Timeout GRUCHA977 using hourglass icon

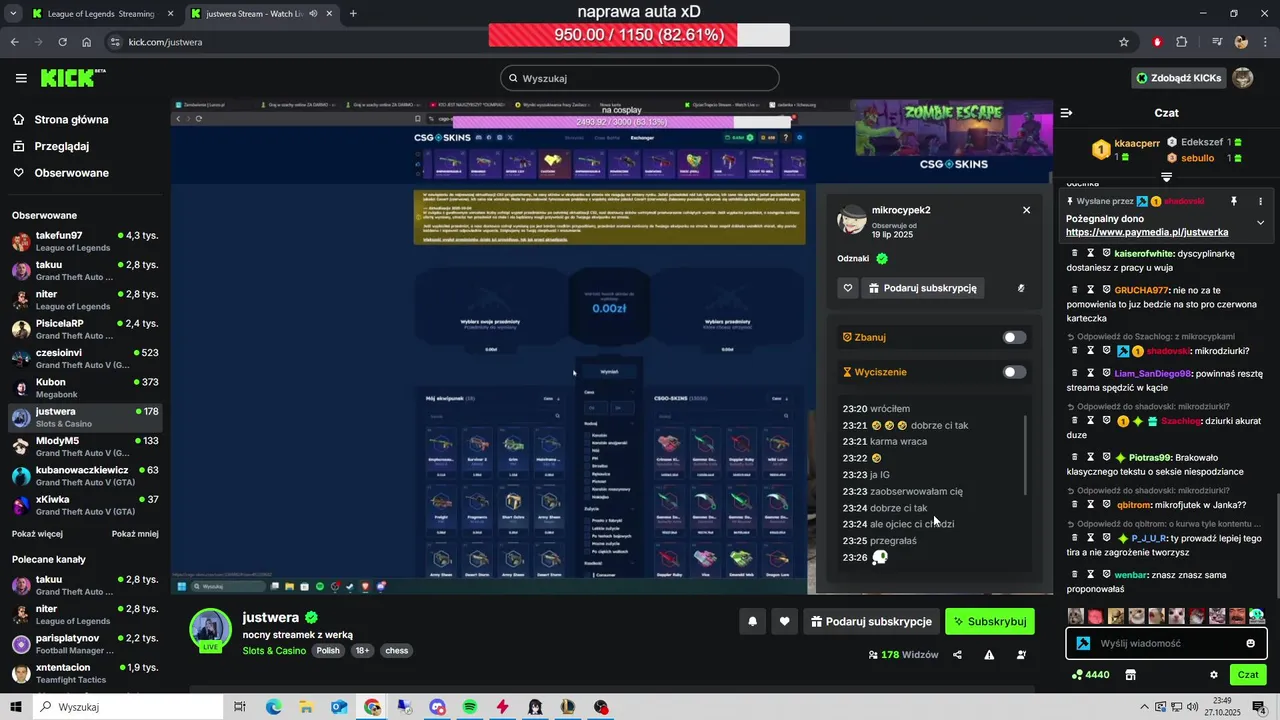tap(1091, 290)
